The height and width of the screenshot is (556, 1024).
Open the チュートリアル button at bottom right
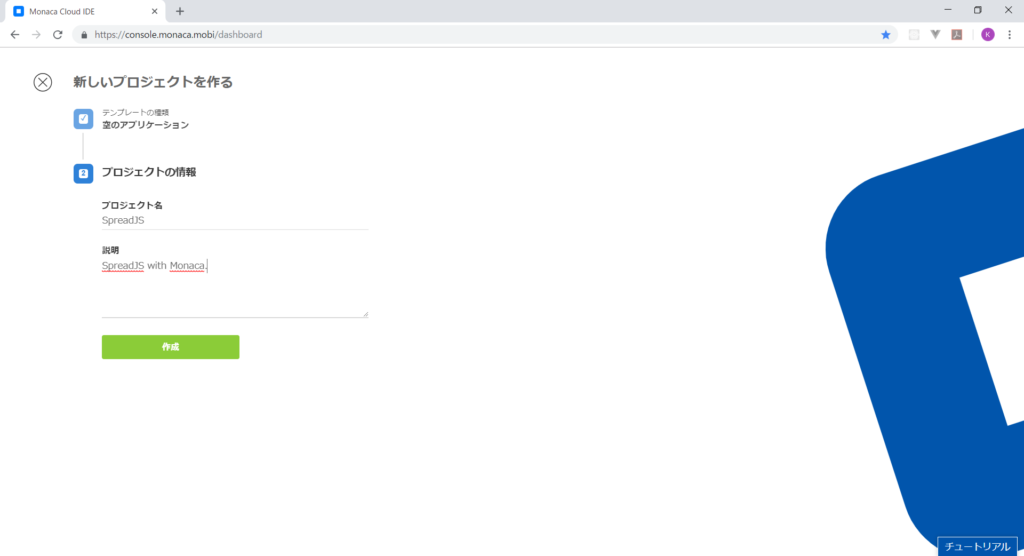tap(977, 546)
